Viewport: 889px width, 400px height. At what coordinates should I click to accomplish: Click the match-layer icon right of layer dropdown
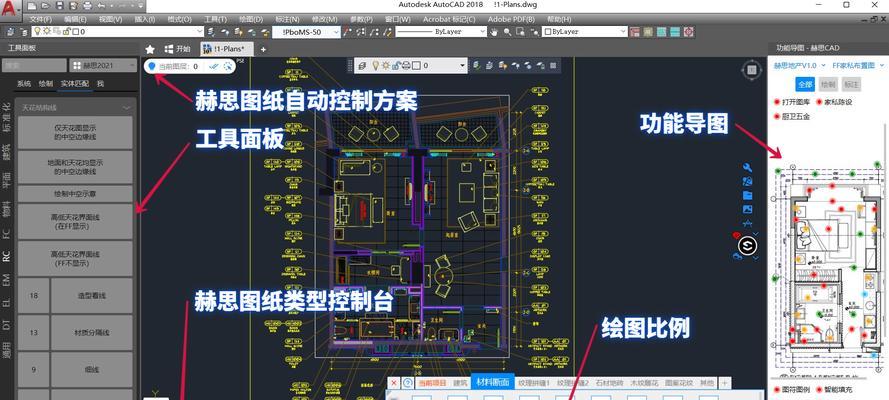(x=211, y=32)
